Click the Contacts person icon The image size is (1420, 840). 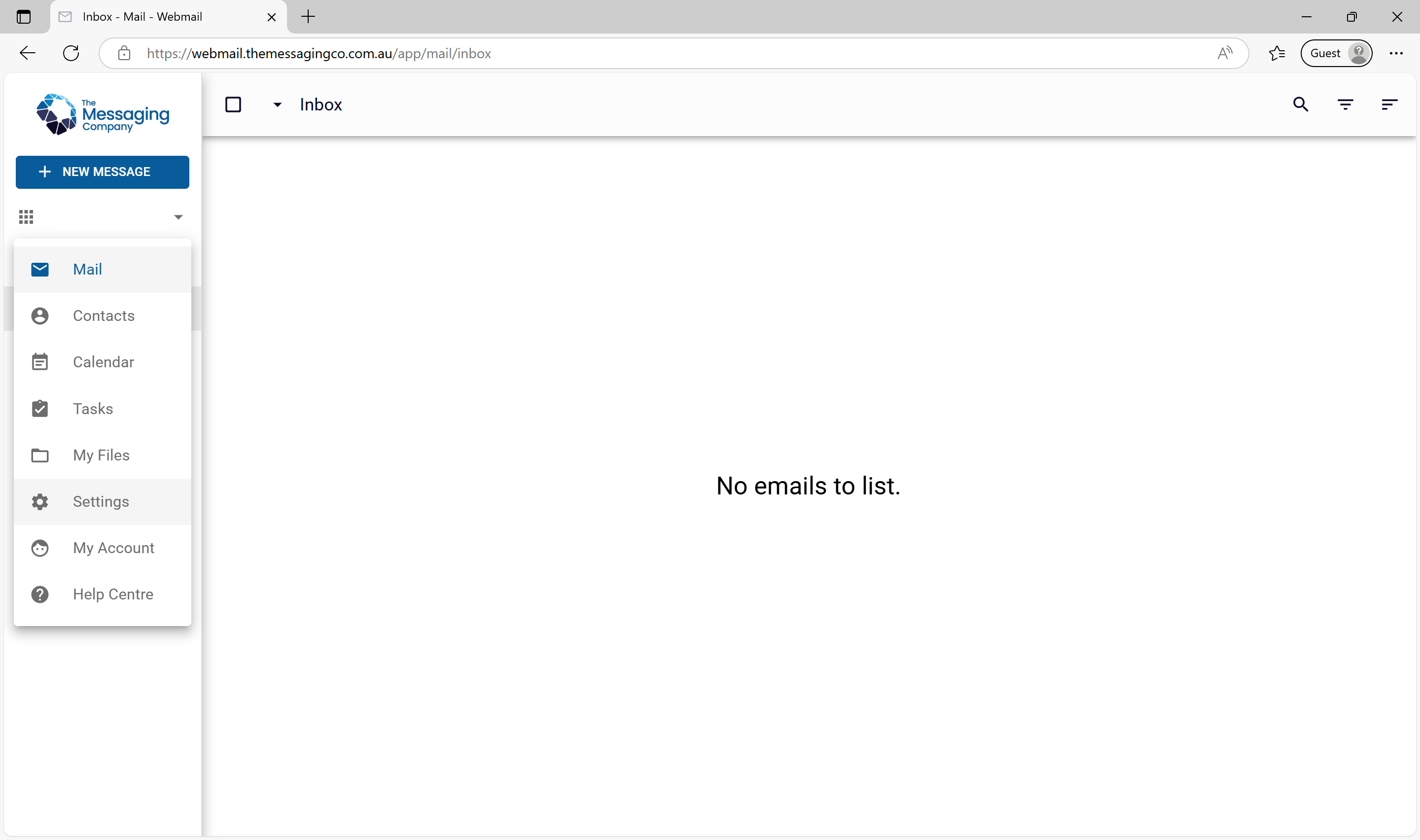click(x=39, y=316)
